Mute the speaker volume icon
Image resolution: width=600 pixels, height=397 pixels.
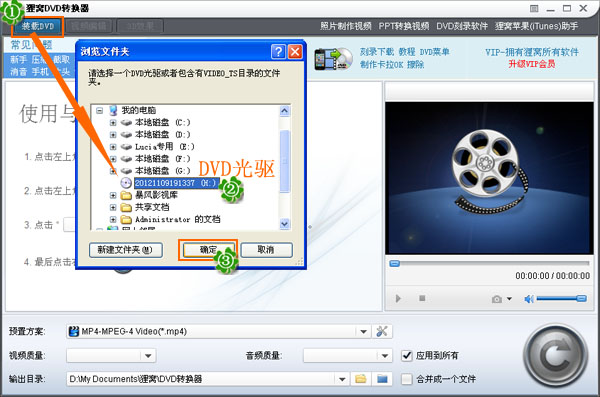point(529,299)
